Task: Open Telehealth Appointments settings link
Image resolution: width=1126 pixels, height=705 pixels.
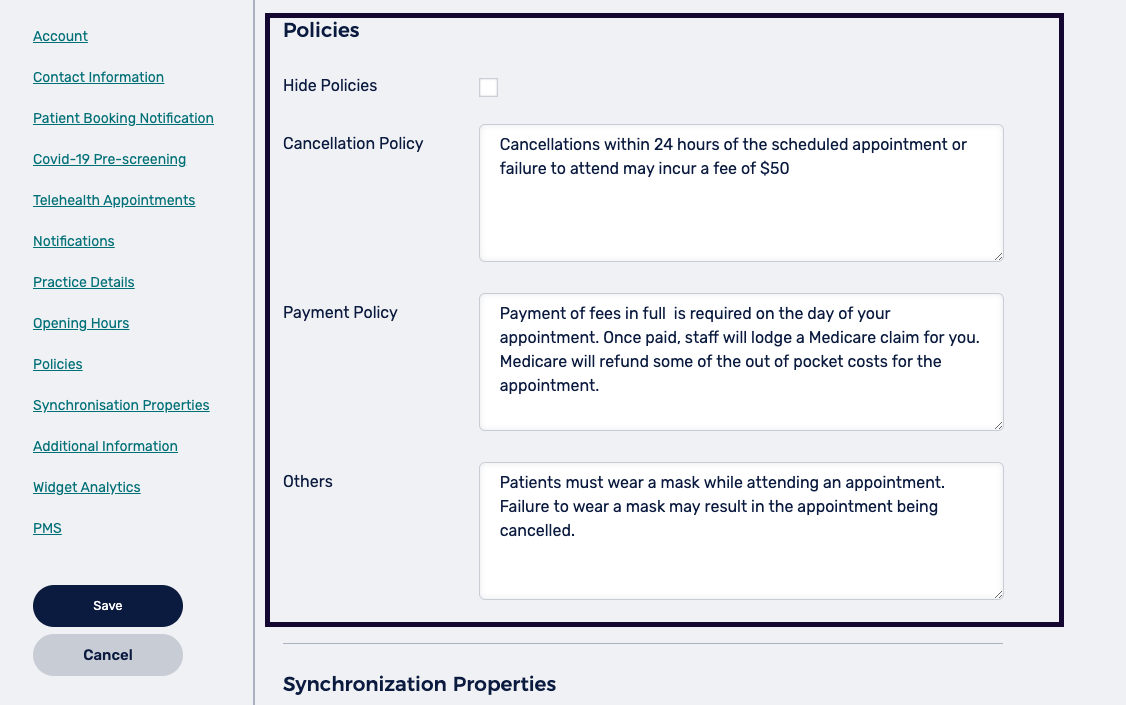Action: click(114, 200)
